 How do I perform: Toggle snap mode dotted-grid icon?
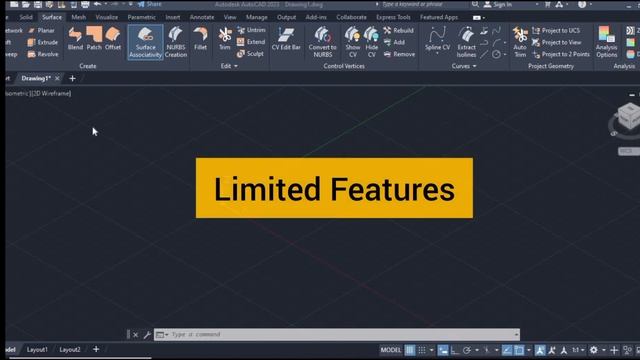[x=422, y=350]
